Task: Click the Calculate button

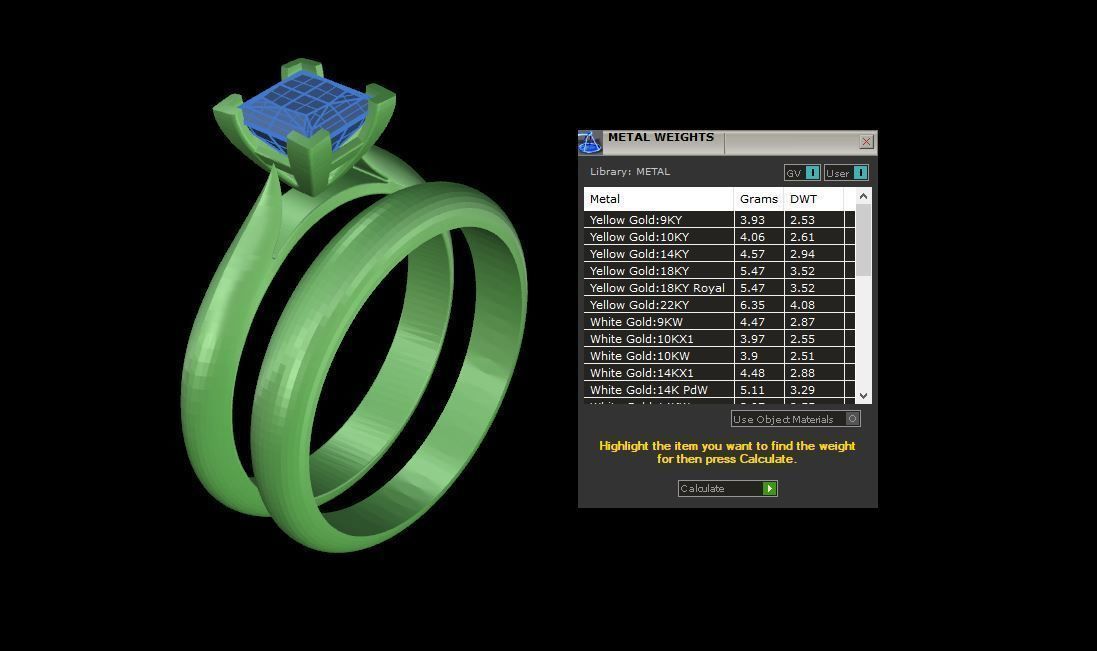Action: pyautogui.click(x=728, y=488)
